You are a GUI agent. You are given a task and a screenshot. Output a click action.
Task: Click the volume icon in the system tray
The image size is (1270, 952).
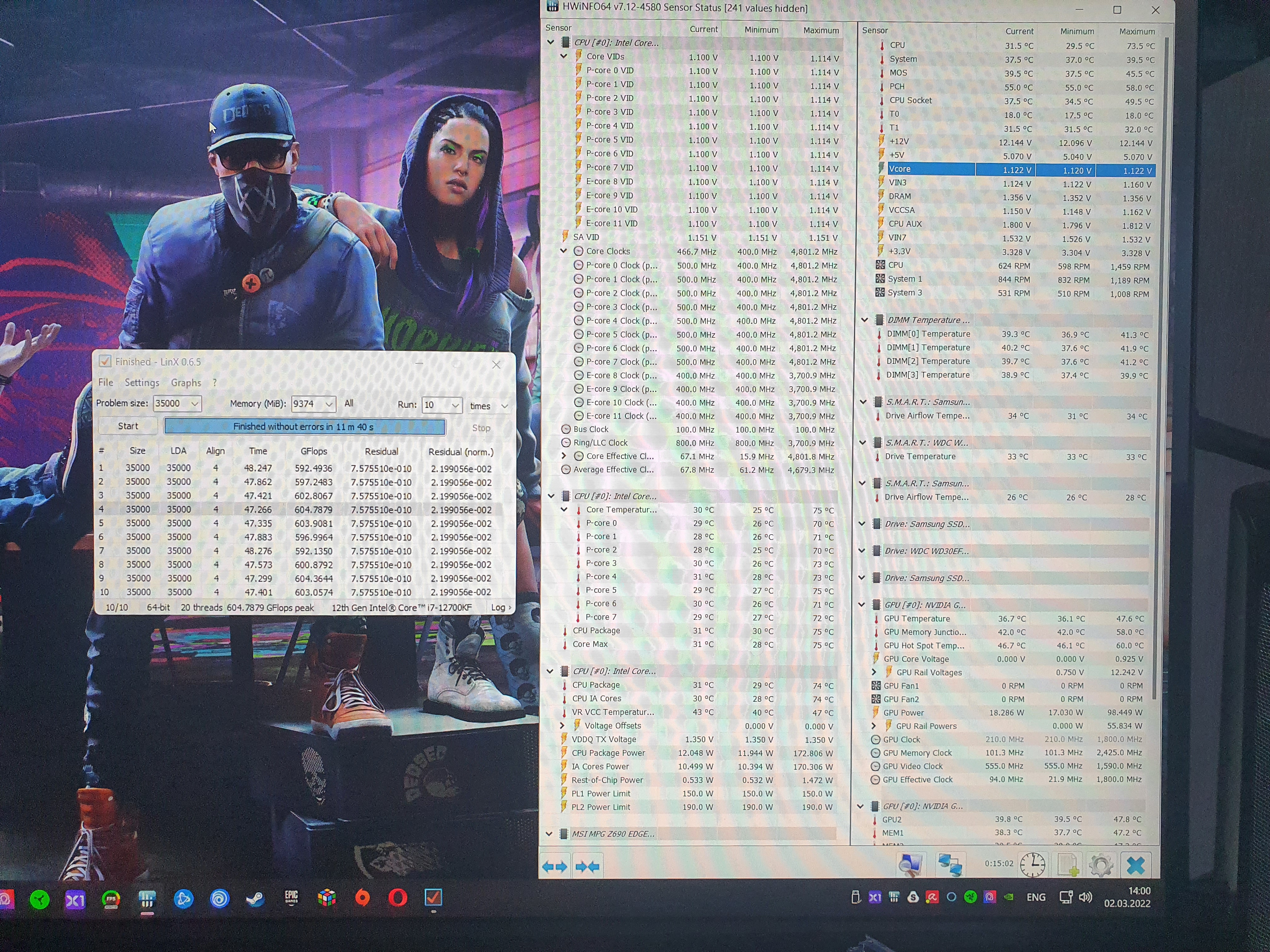pos(1084,897)
